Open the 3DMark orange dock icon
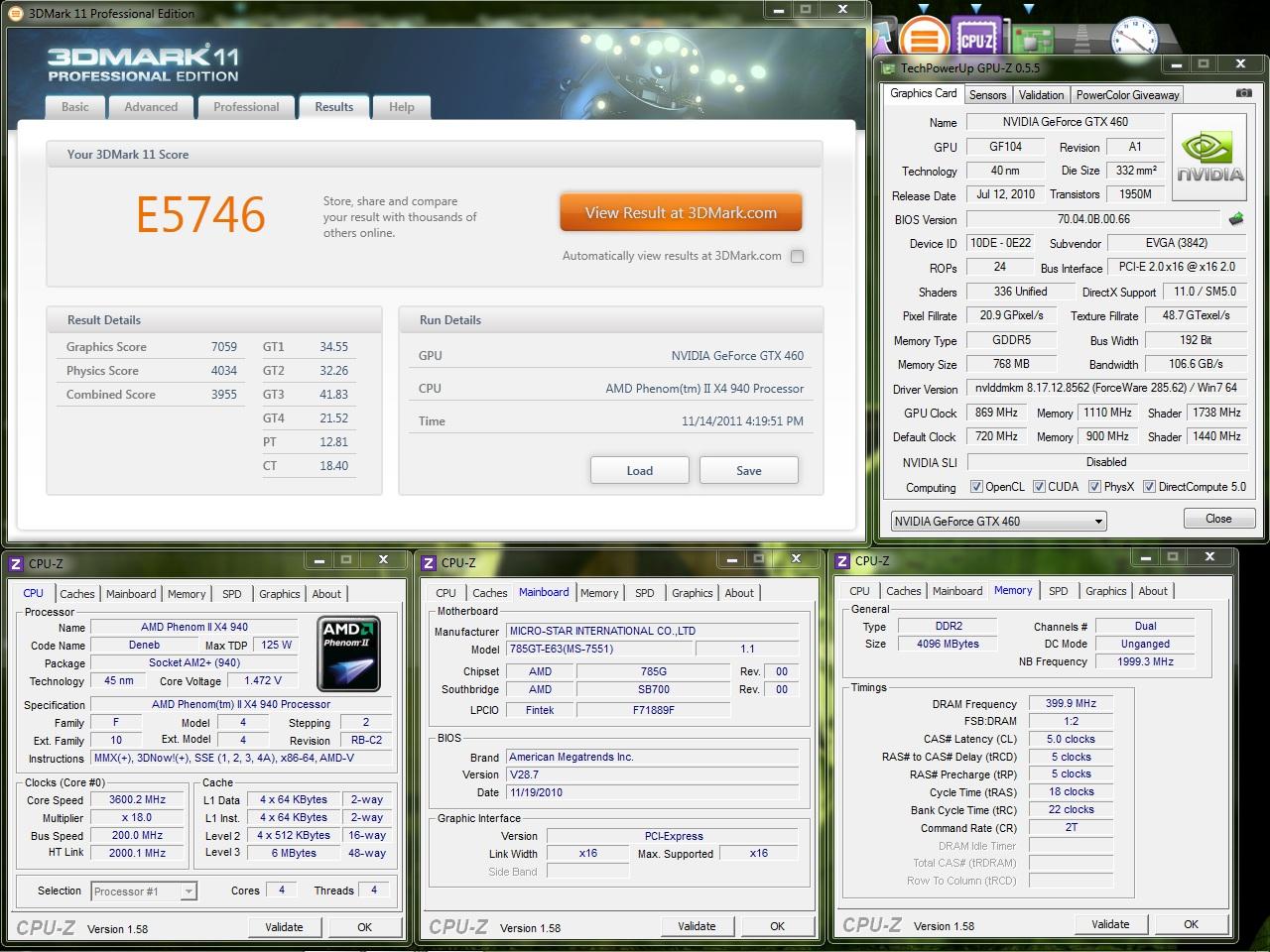The image size is (1270, 952). click(x=924, y=38)
